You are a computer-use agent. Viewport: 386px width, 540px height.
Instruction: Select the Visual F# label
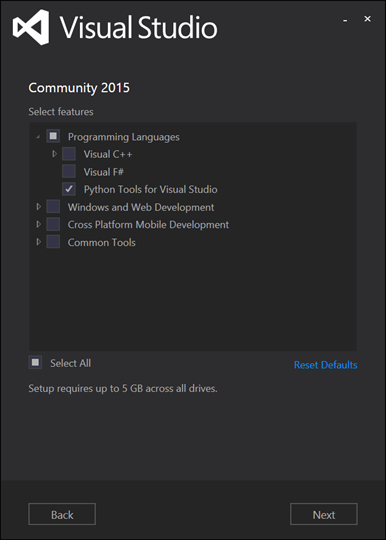click(103, 172)
